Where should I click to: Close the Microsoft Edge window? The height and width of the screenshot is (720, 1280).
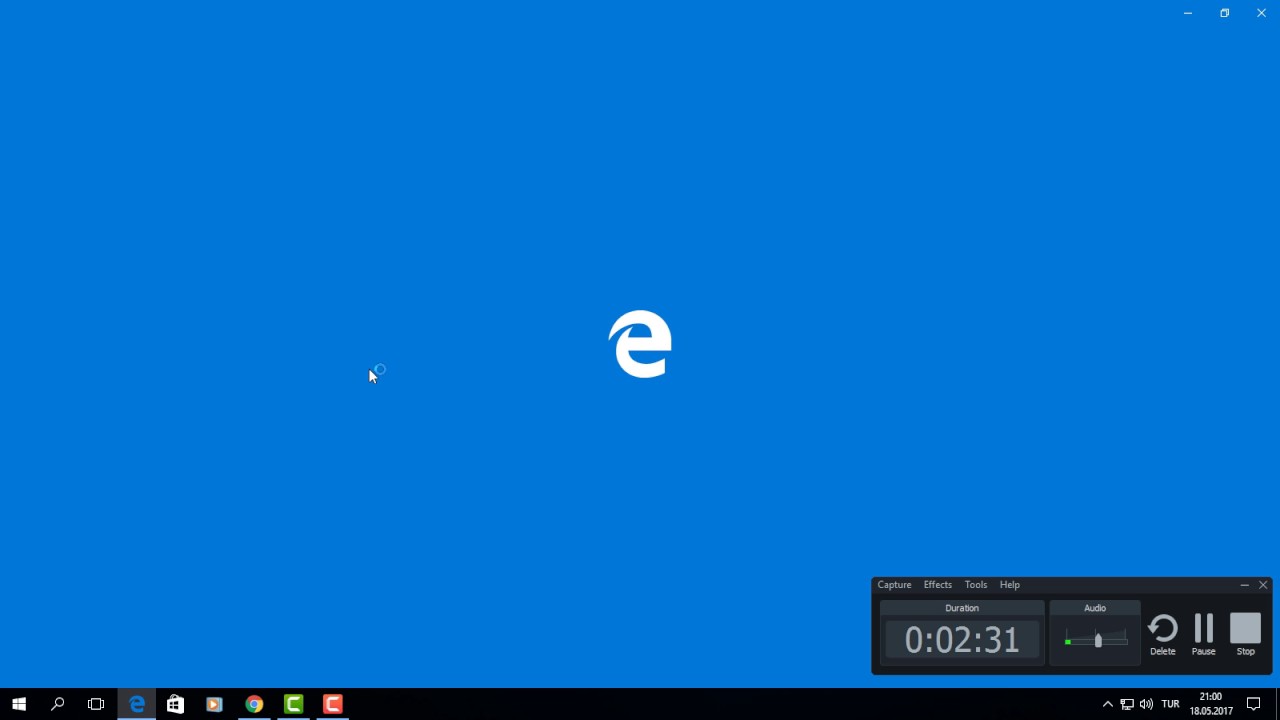(x=1261, y=13)
